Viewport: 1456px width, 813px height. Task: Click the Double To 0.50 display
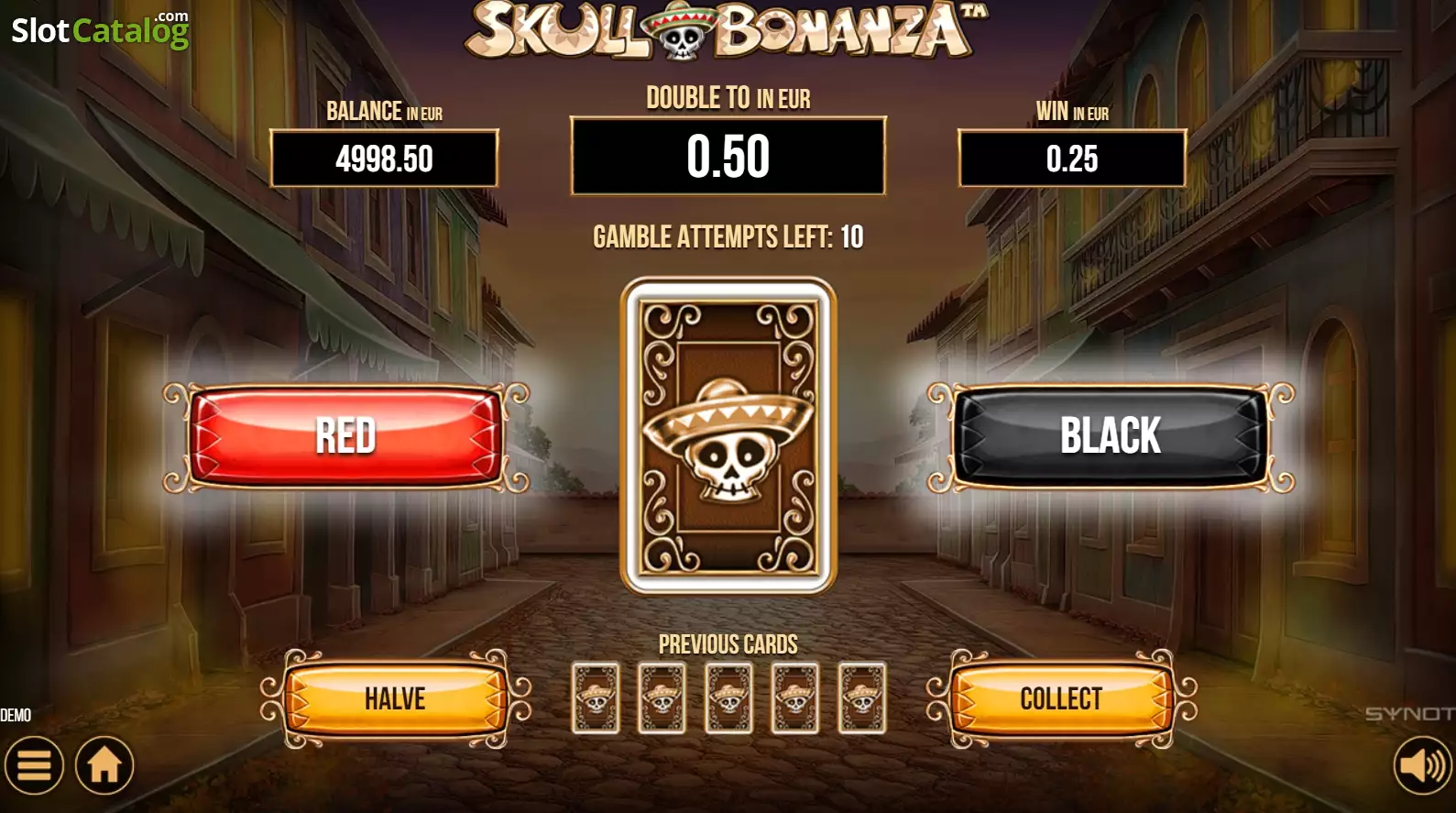click(x=728, y=156)
